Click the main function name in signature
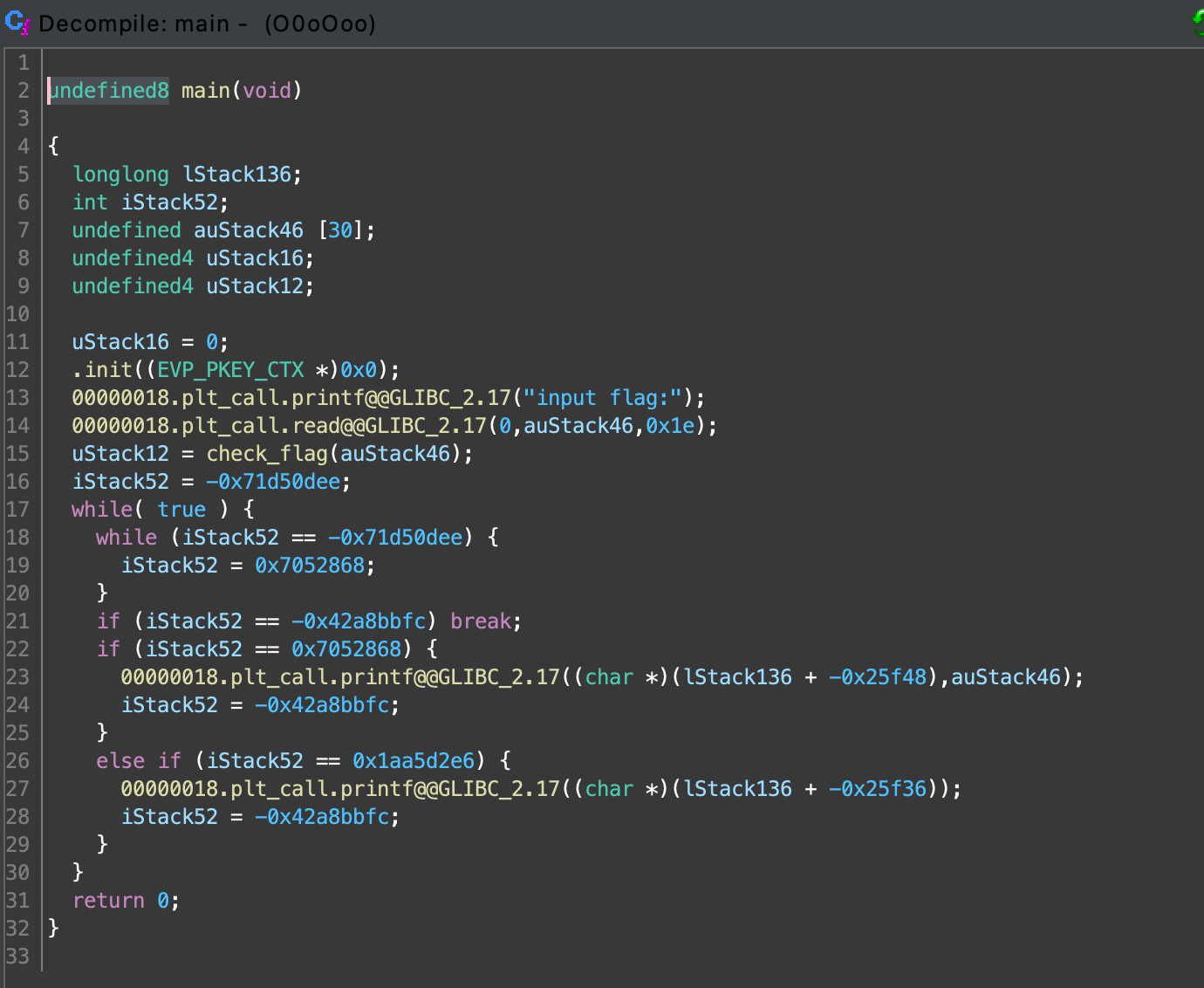This screenshot has width=1204, height=988. pos(205,91)
